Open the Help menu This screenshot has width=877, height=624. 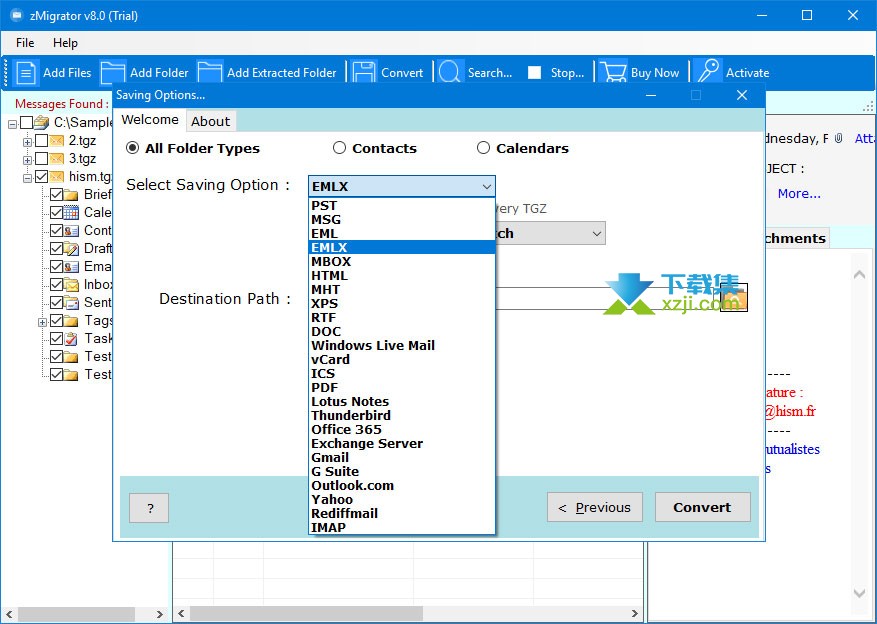(x=65, y=42)
